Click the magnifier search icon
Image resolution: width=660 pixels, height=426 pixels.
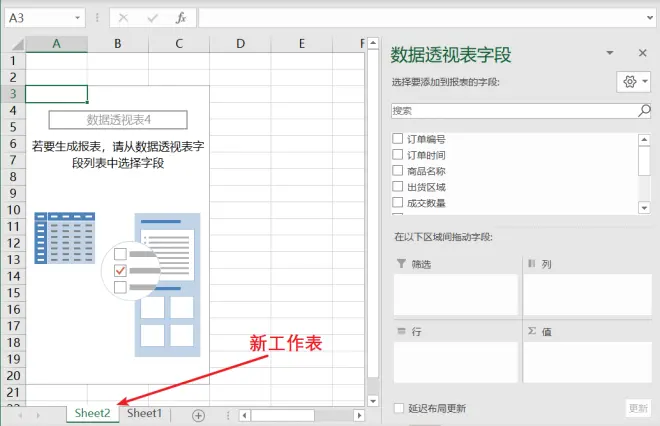[x=644, y=111]
